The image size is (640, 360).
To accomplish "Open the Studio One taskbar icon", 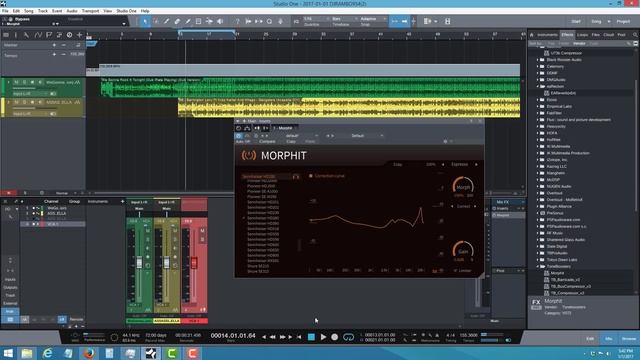I will tap(151, 353).
